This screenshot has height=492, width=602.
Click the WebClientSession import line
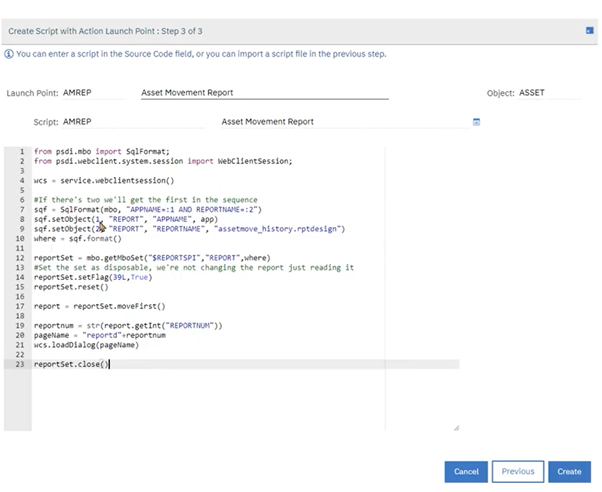(163, 161)
